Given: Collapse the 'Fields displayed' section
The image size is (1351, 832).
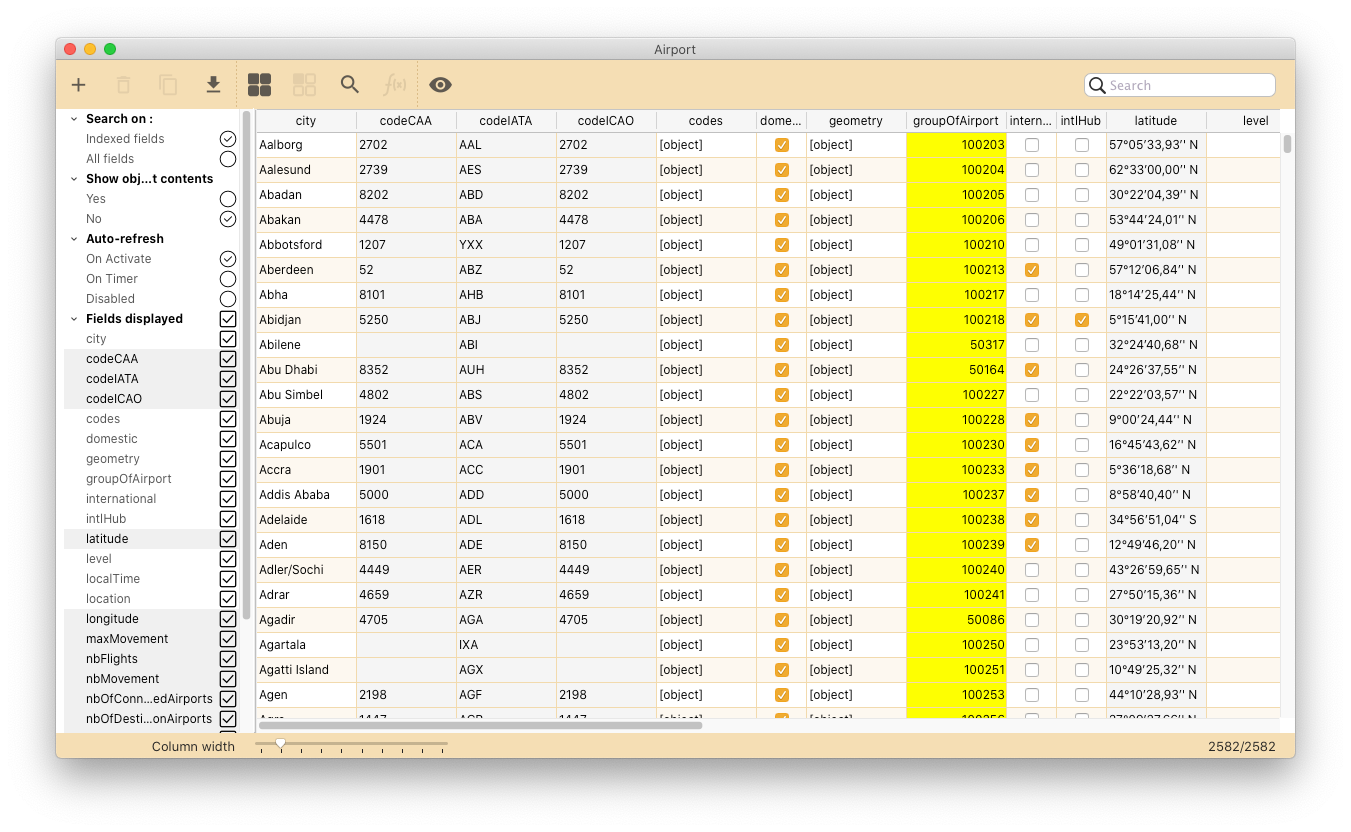Looking at the screenshot, I should [x=74, y=319].
